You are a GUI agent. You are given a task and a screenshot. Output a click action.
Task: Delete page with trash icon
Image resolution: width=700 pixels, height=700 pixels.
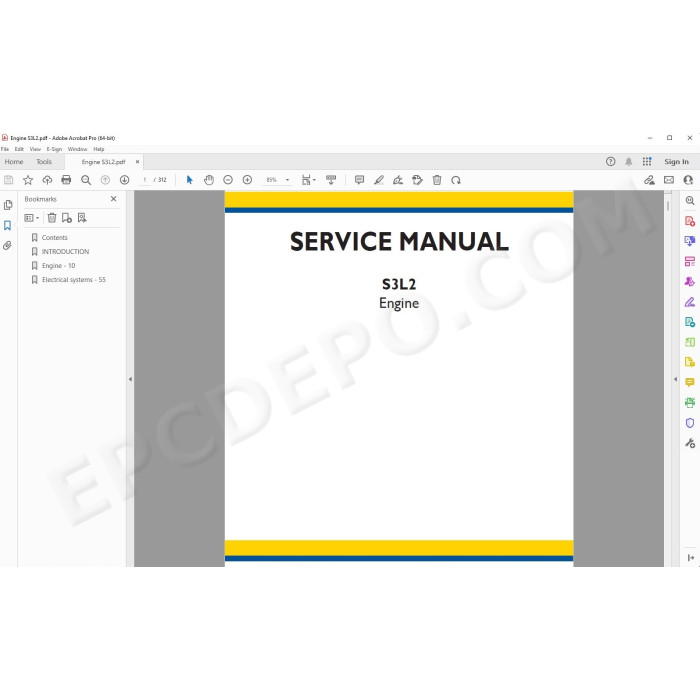(437, 180)
